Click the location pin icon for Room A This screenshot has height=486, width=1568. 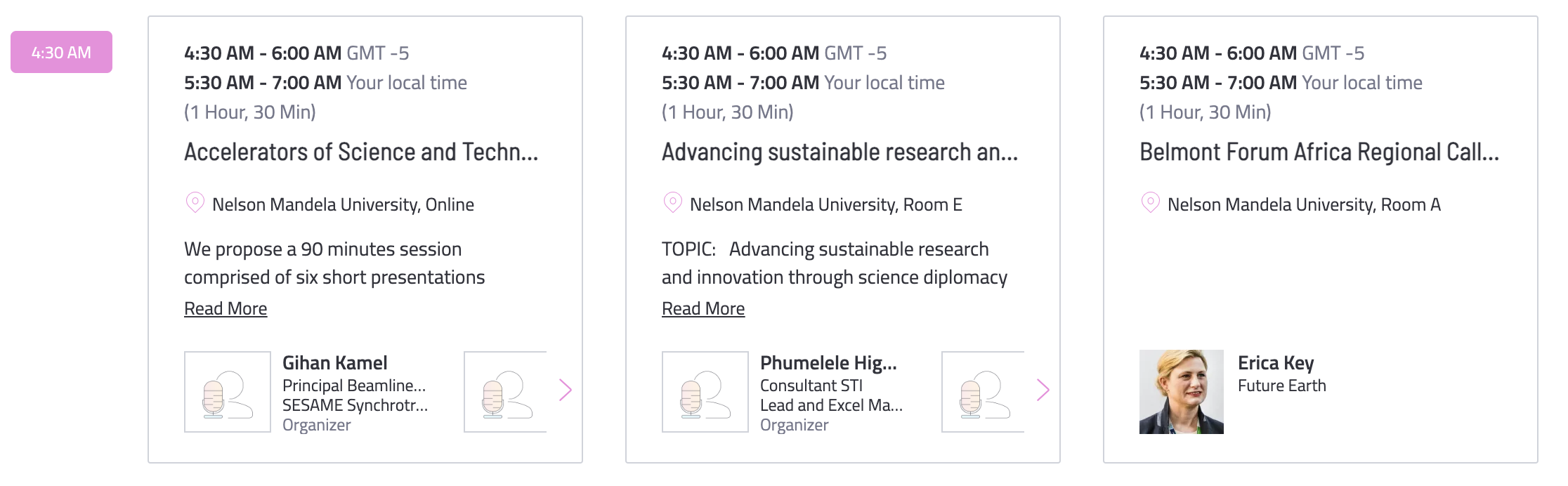click(x=1150, y=203)
